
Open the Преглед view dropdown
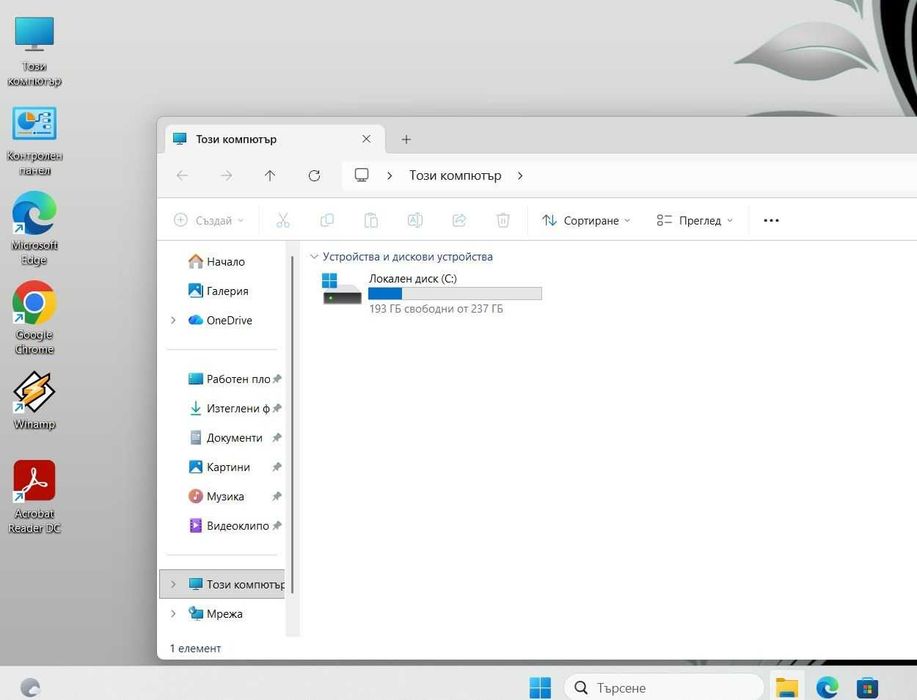695,220
